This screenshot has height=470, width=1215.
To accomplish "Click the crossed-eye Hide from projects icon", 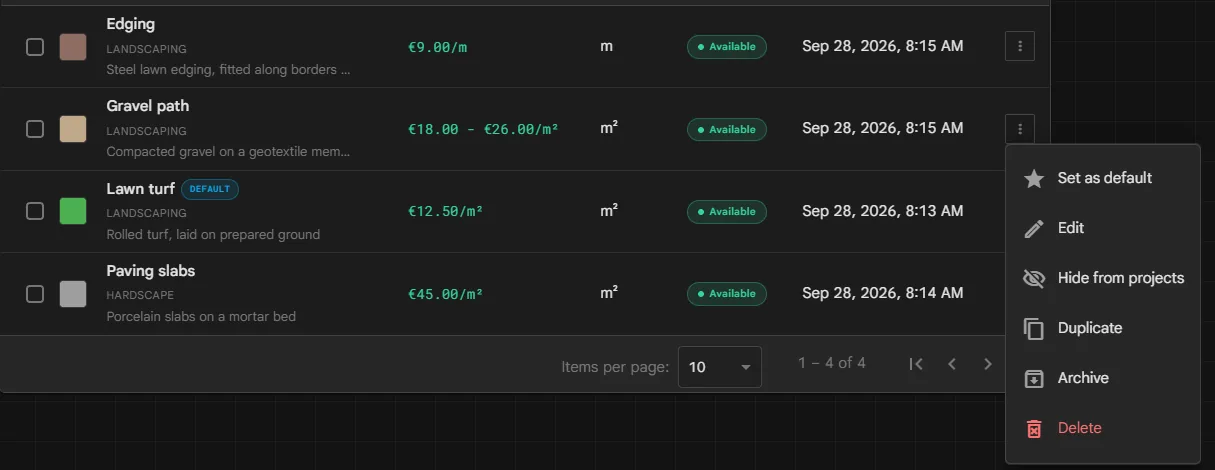I will (x=1035, y=278).
